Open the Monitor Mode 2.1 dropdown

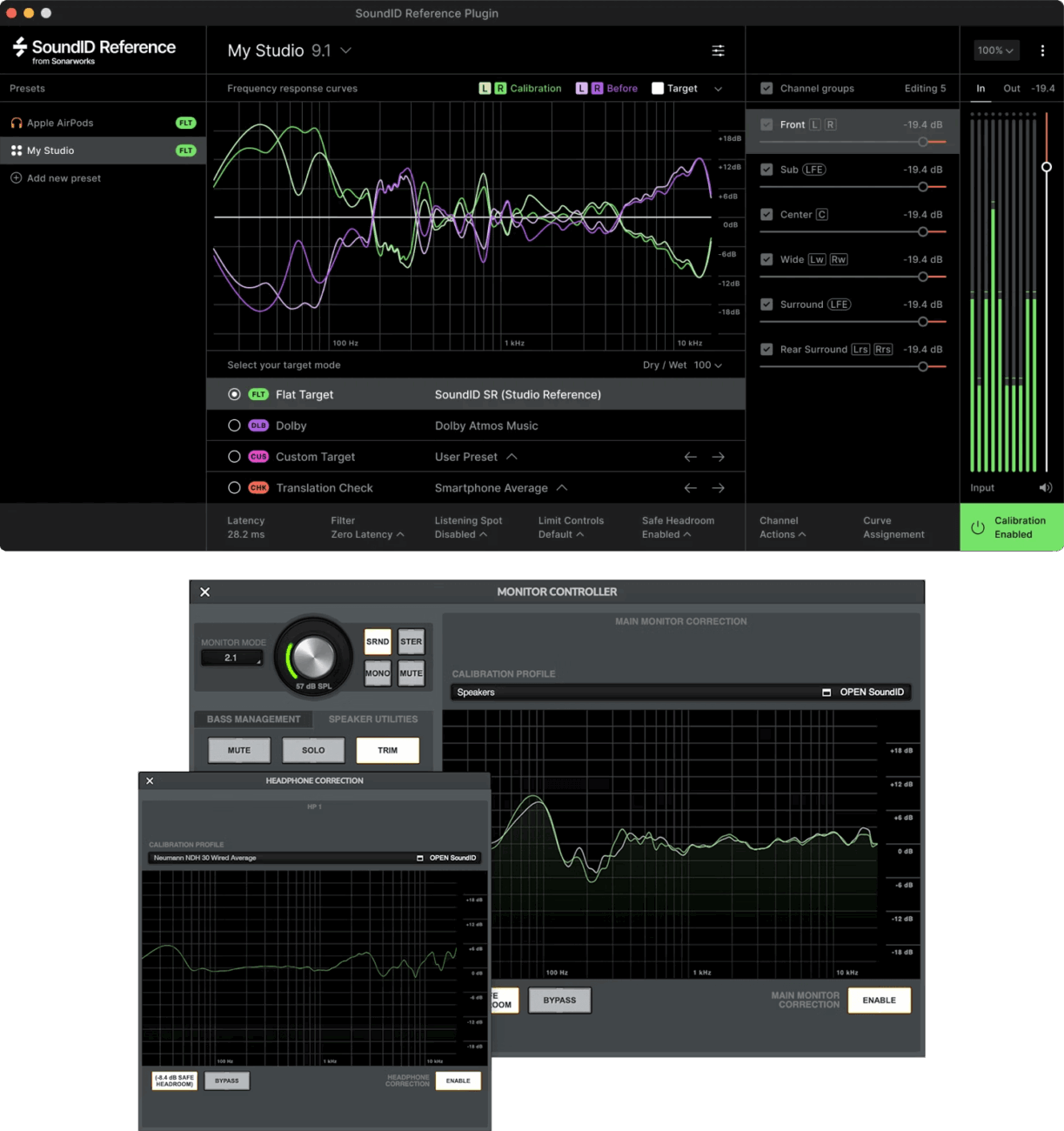[x=231, y=658]
